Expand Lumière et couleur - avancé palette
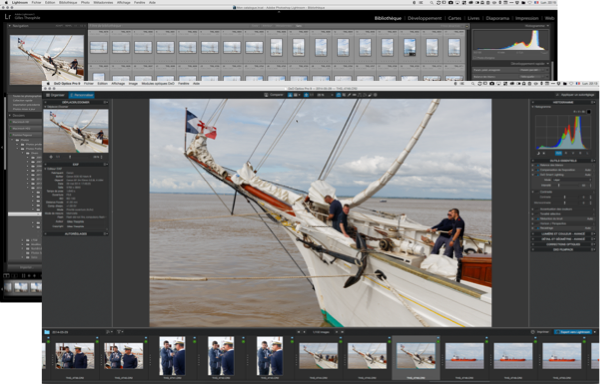600x384 pixels. 563,234
